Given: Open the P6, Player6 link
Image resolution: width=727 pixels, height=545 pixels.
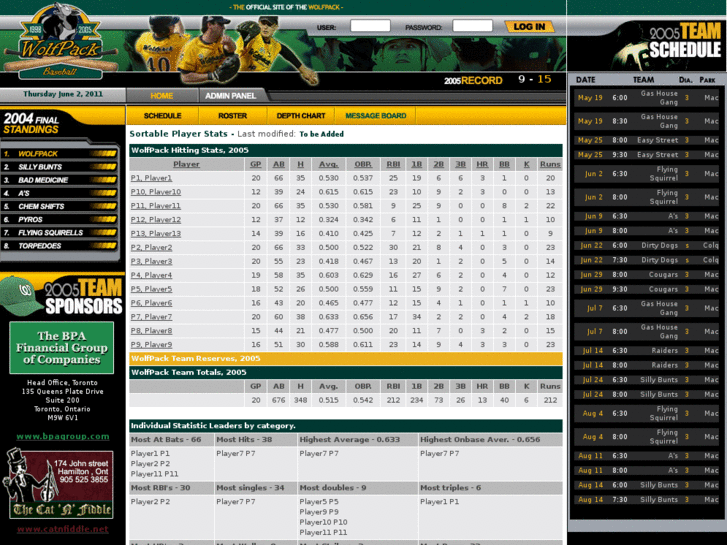Looking at the screenshot, I should [151, 303].
